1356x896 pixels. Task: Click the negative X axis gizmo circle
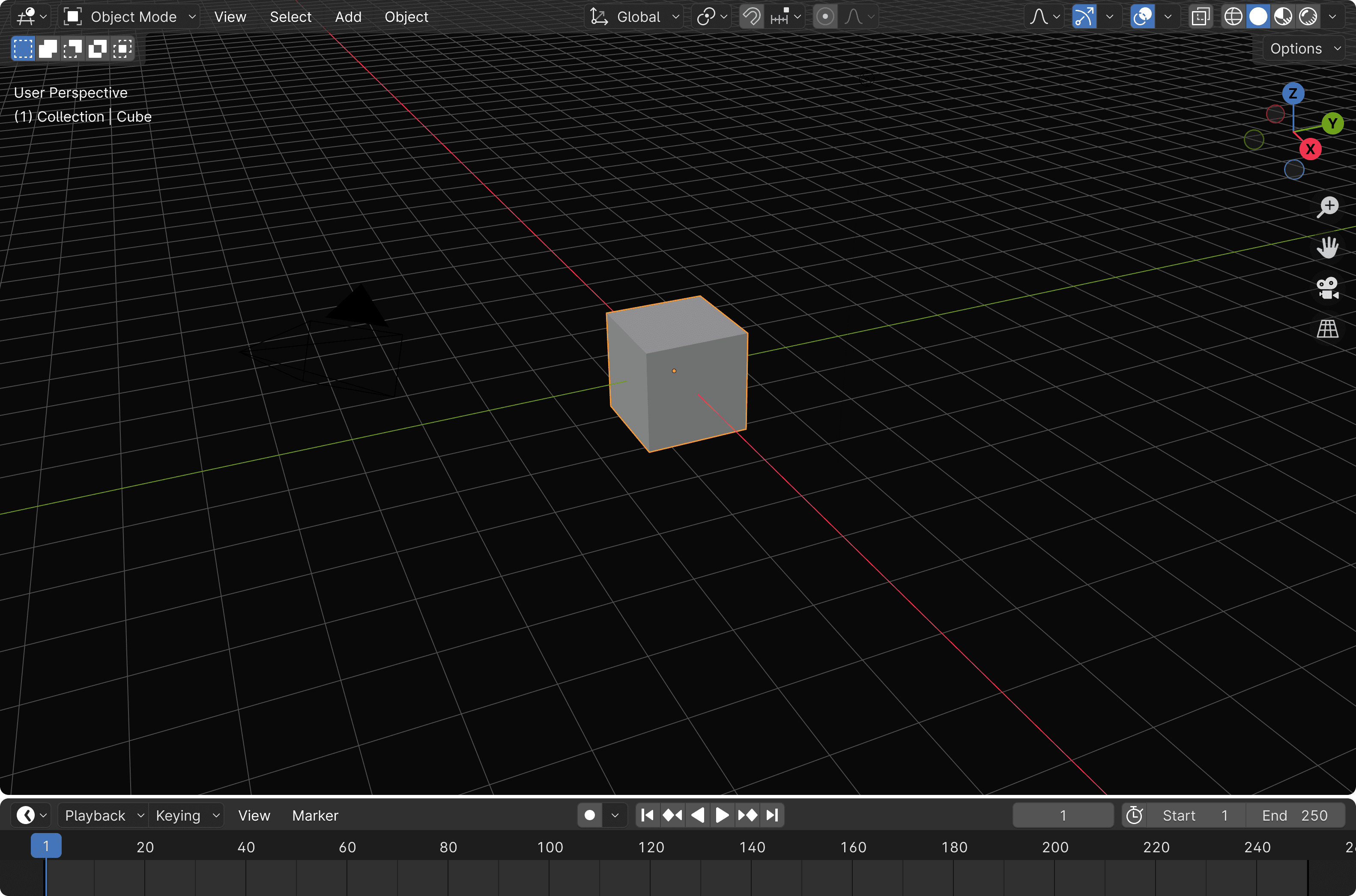pyautogui.click(x=1275, y=114)
